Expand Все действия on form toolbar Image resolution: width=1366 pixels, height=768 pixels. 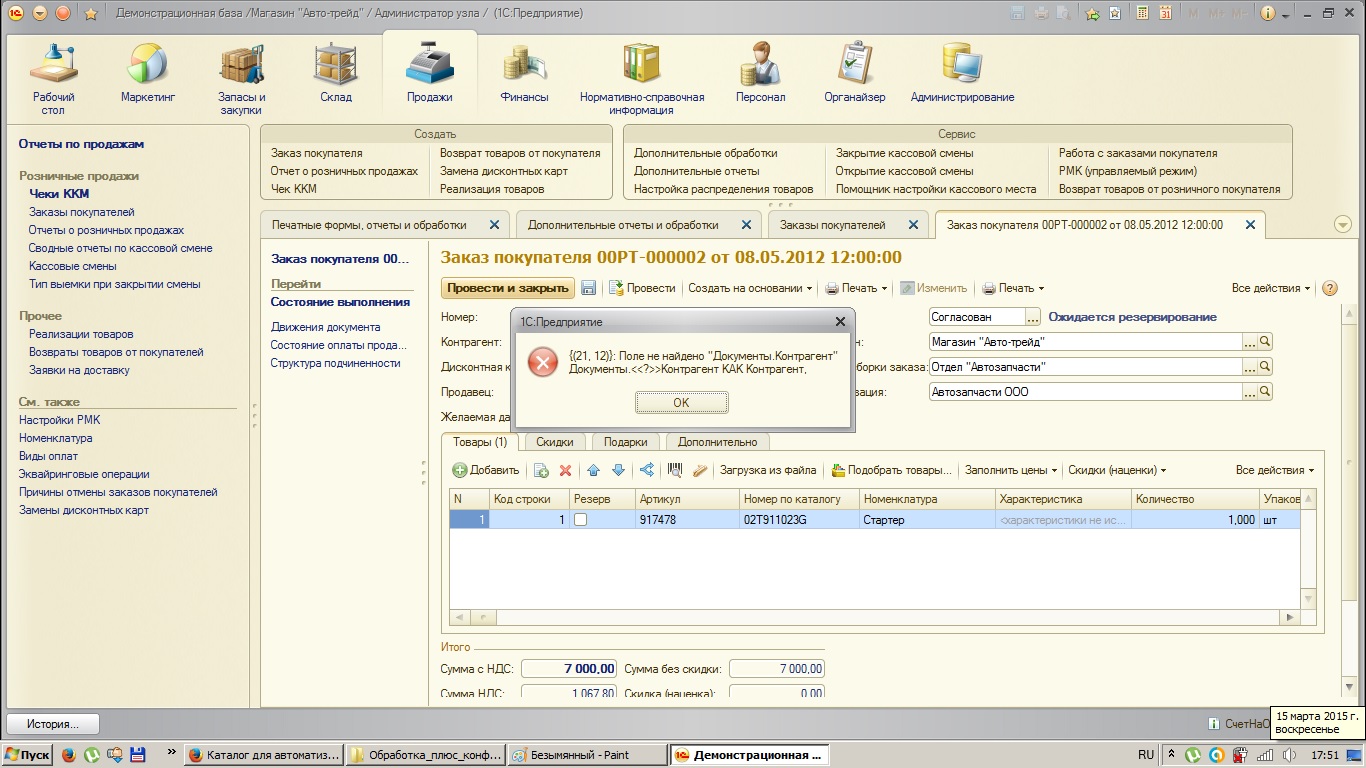pos(1271,288)
